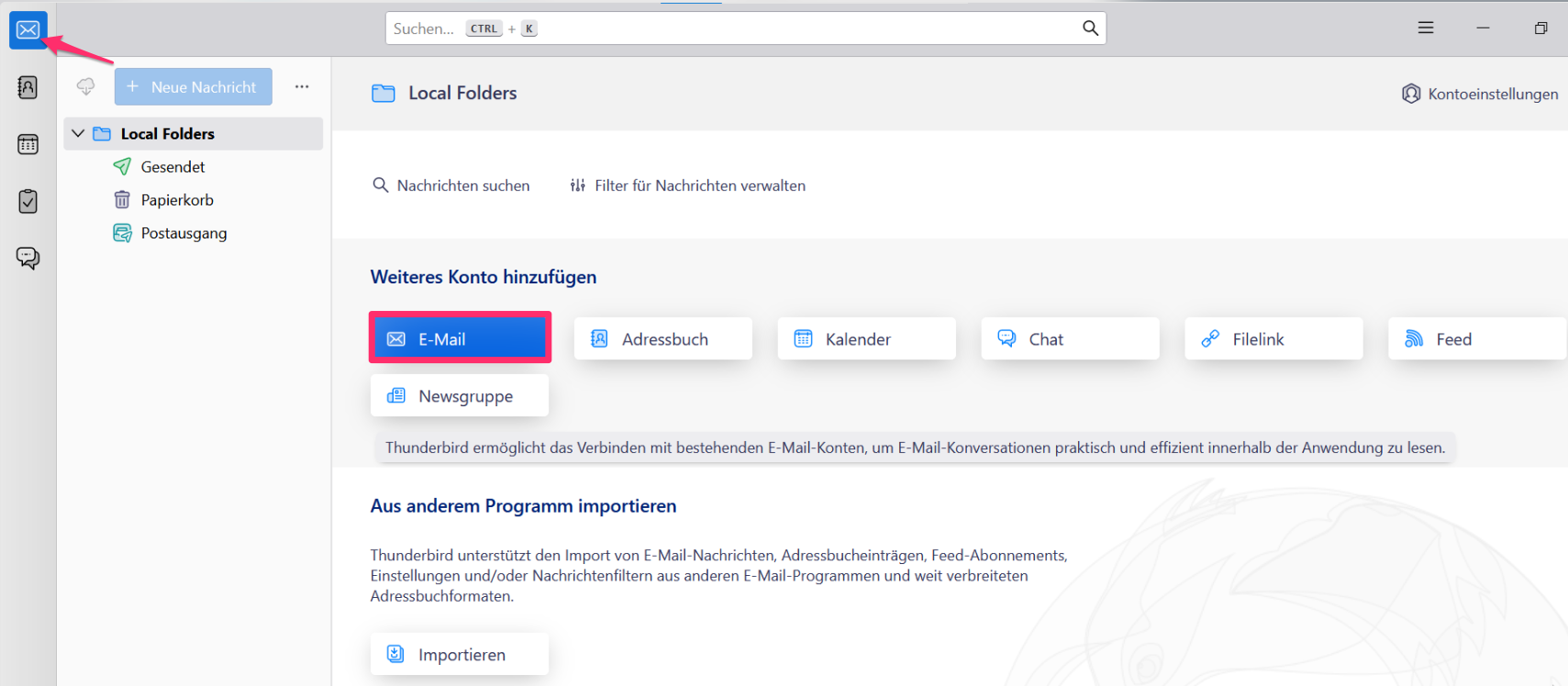The image size is (1568, 686).
Task: Open the Tasks space icon
Action: tap(28, 201)
